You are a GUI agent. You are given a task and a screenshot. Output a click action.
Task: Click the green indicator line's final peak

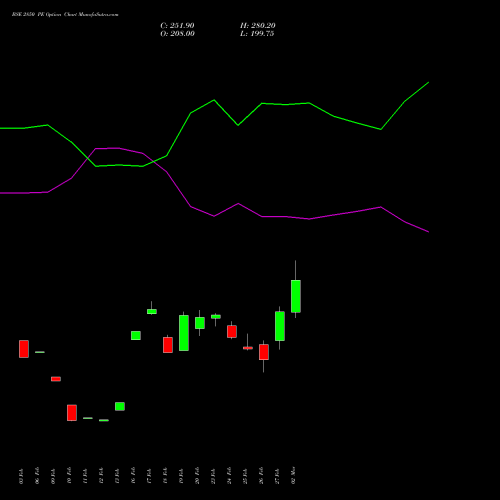[428, 82]
